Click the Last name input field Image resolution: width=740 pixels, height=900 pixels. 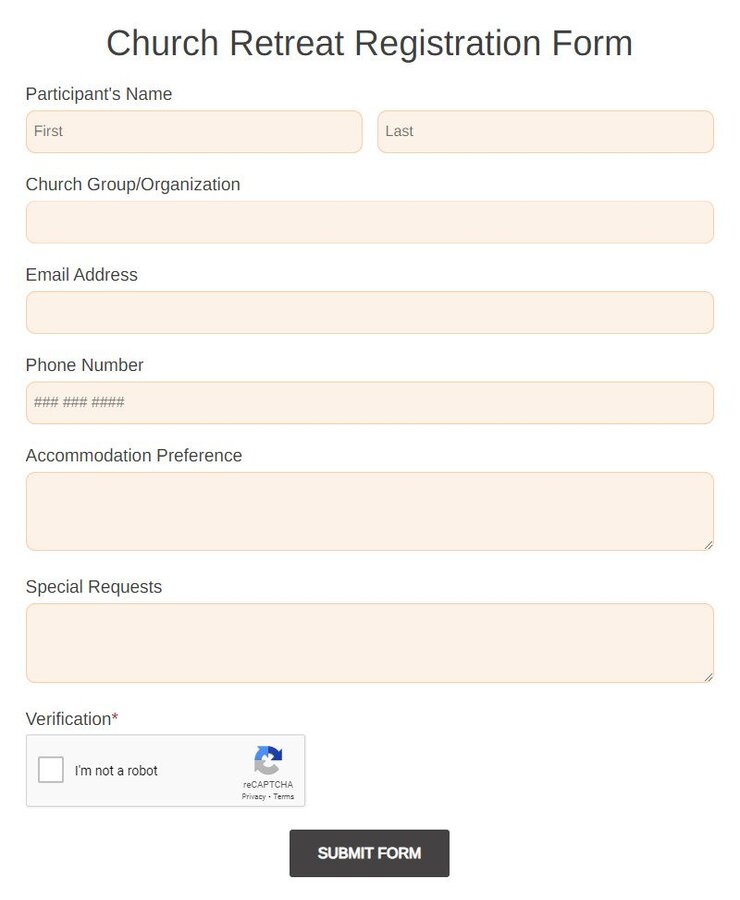545,131
